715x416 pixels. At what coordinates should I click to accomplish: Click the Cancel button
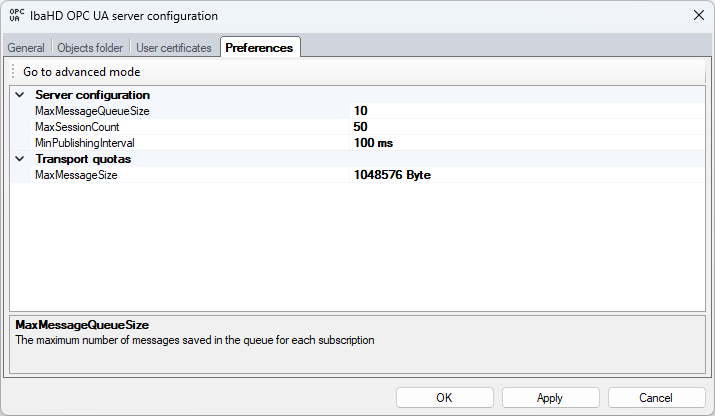tap(656, 397)
